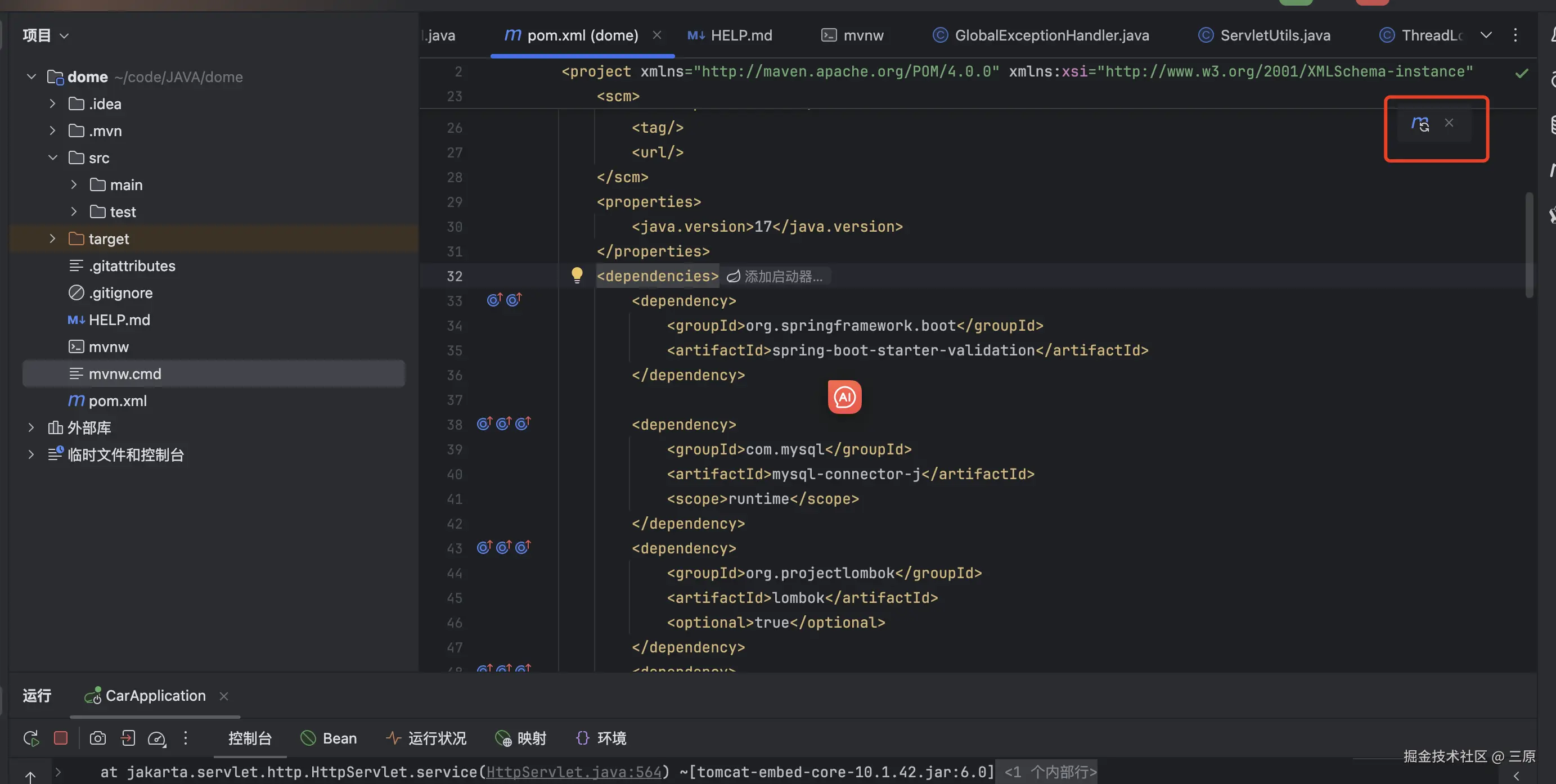
Task: Open the run toolbar more options menu
Action: [x=186, y=738]
